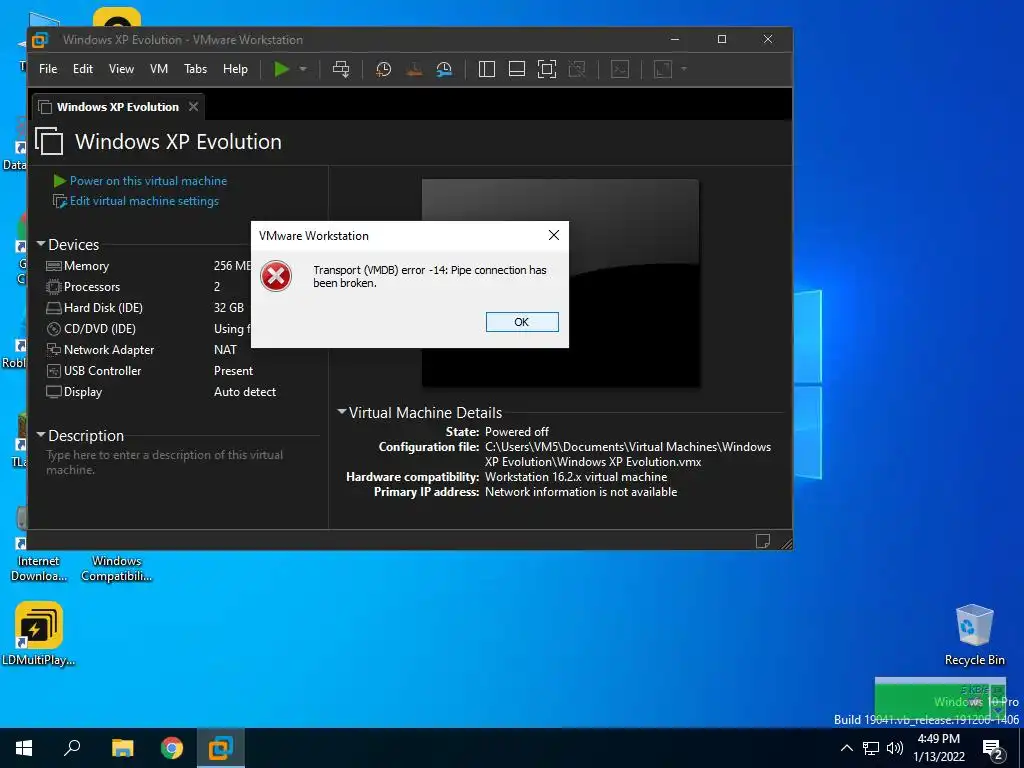Screen dimensions: 1024x768
Task: Click the Processors CPU icon
Action: pyautogui.click(x=54, y=287)
